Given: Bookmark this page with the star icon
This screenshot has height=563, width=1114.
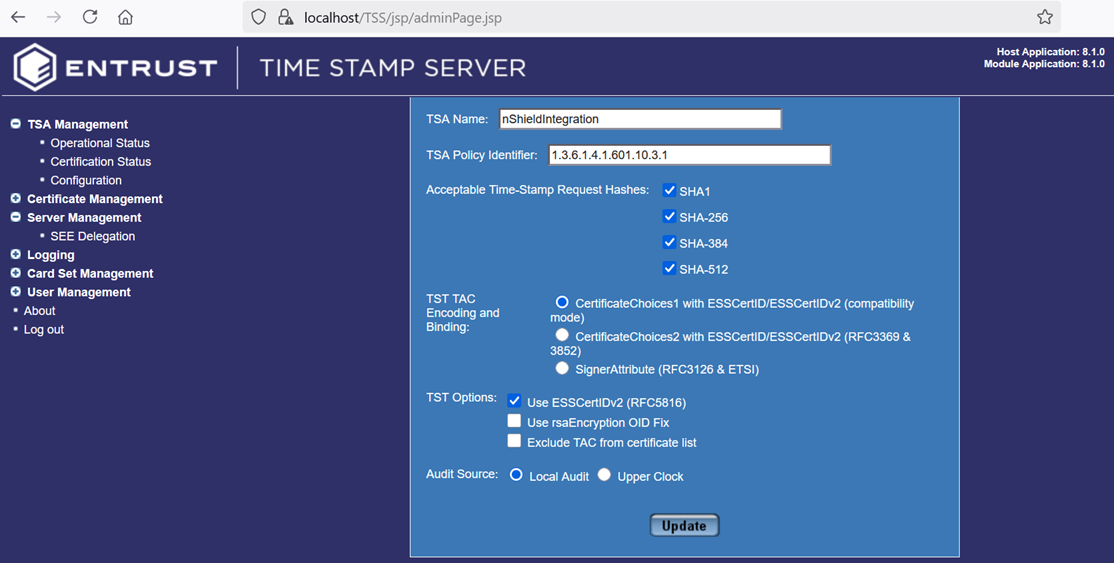Looking at the screenshot, I should [1044, 17].
